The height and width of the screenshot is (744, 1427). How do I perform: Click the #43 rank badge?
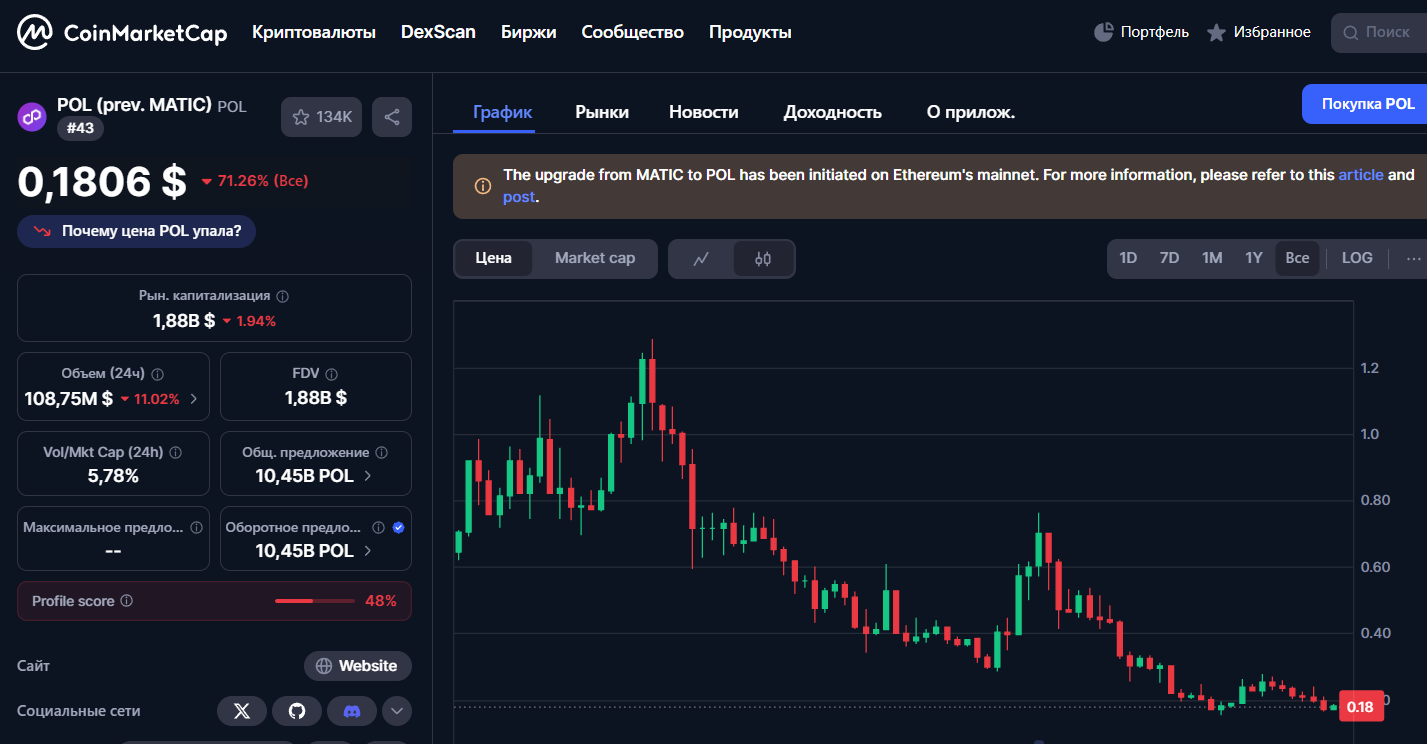[80, 128]
